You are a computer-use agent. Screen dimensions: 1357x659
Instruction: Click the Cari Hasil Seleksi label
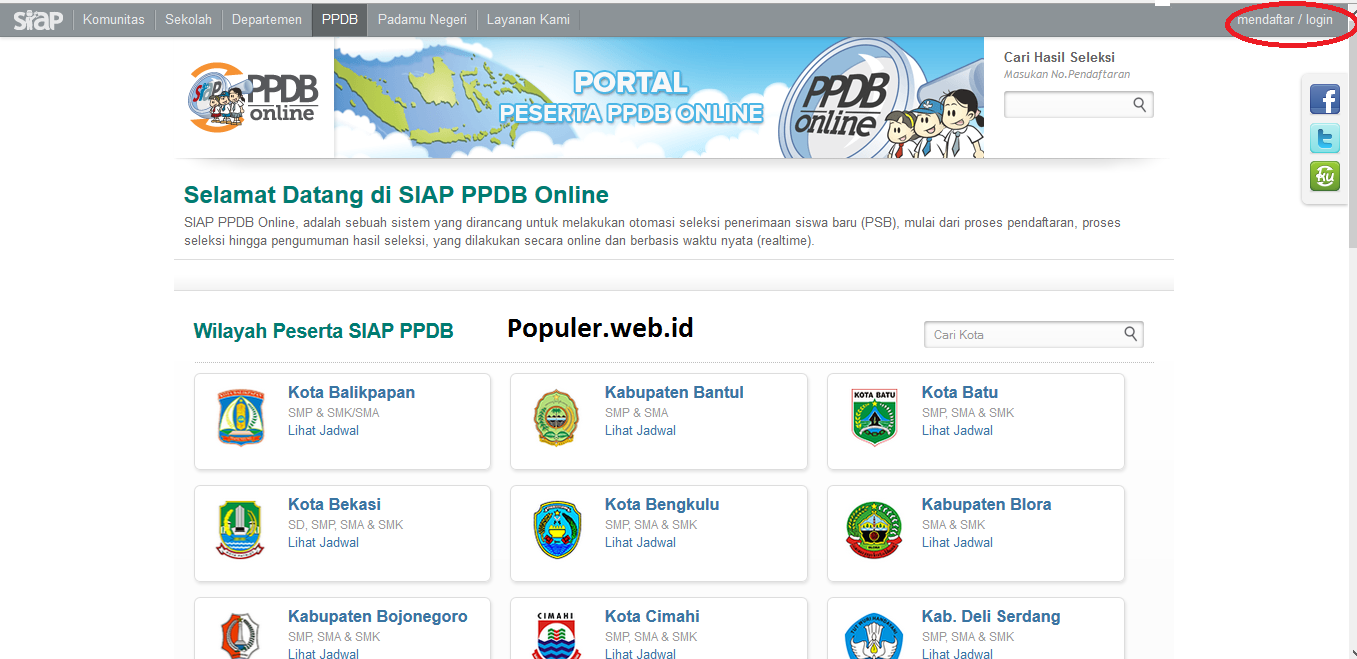pyautogui.click(x=1059, y=58)
